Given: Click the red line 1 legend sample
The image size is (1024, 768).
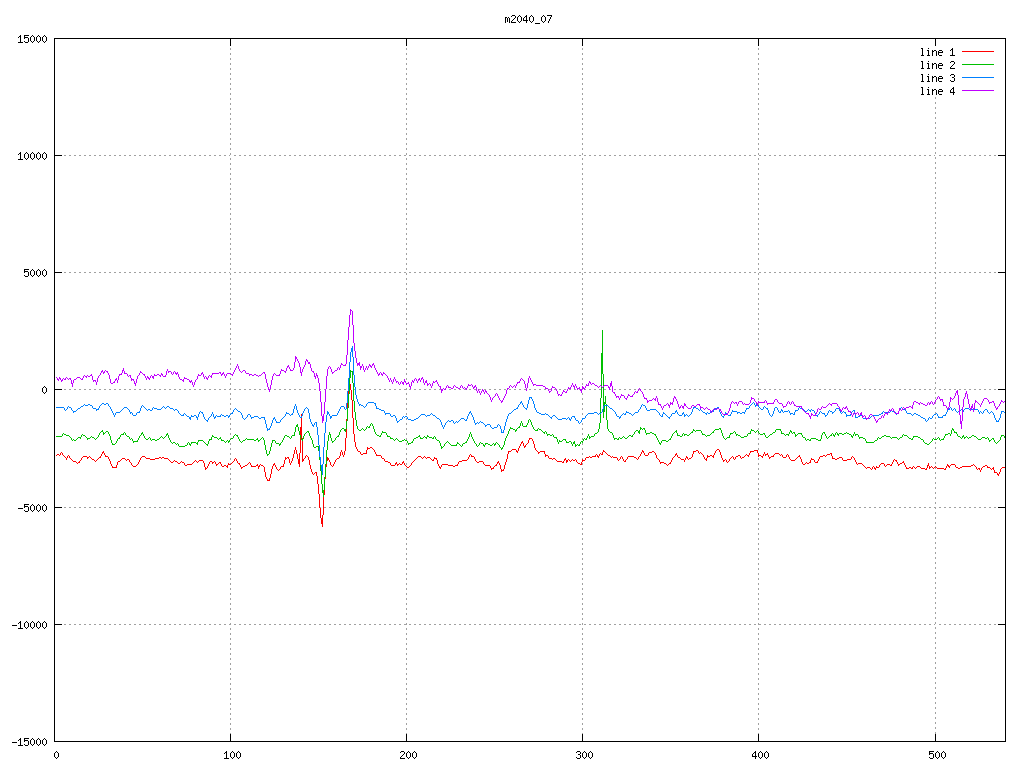Looking at the screenshot, I should 978,52.
